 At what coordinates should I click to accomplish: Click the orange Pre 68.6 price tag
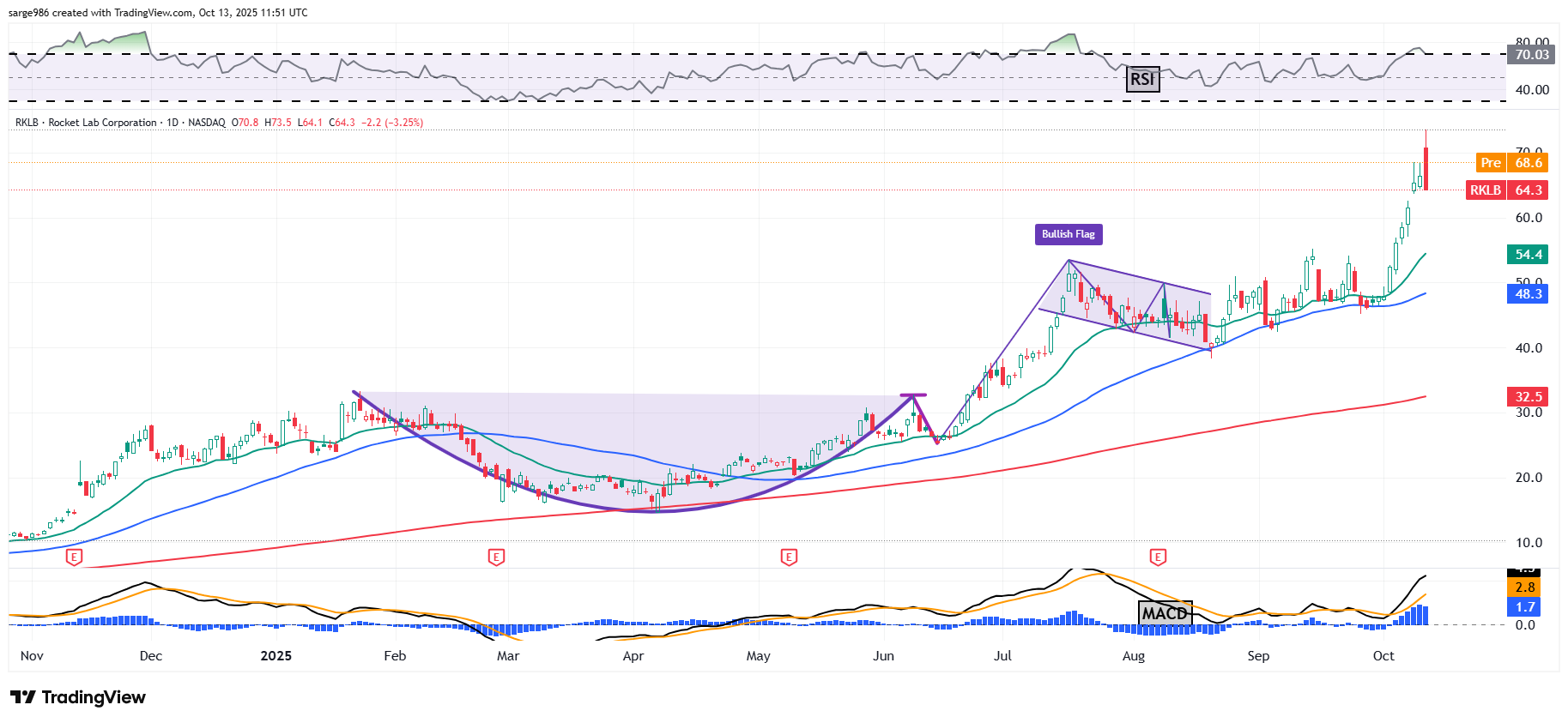point(1511,163)
